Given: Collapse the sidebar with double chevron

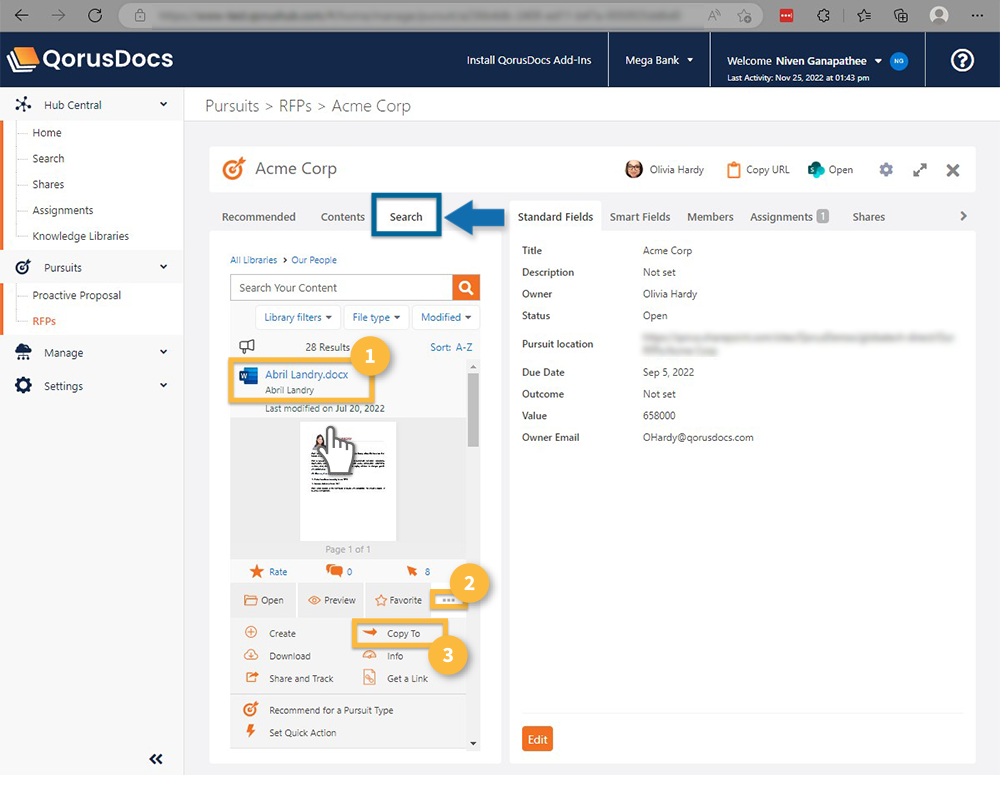Looking at the screenshot, I should pos(156,759).
